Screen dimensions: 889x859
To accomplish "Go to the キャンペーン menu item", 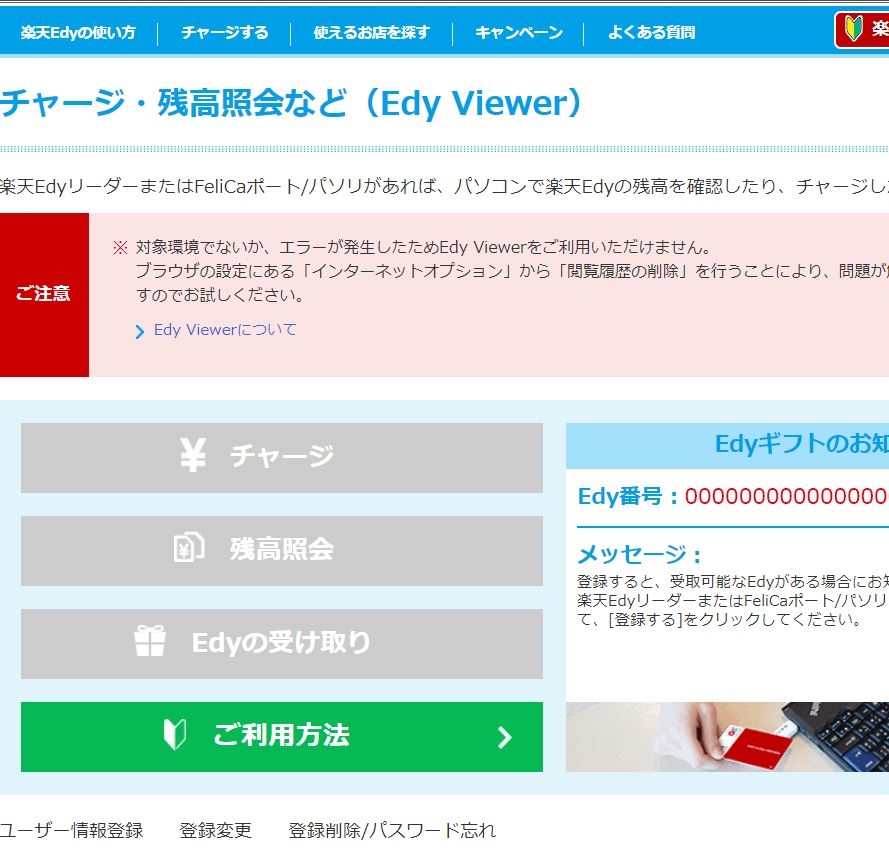I will [519, 32].
